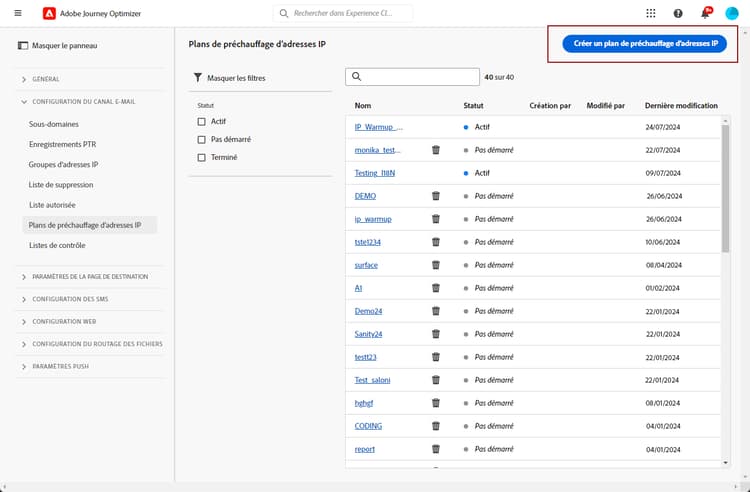This screenshot has width=750, height=492.
Task: Open the help question mark icon
Action: click(x=679, y=13)
